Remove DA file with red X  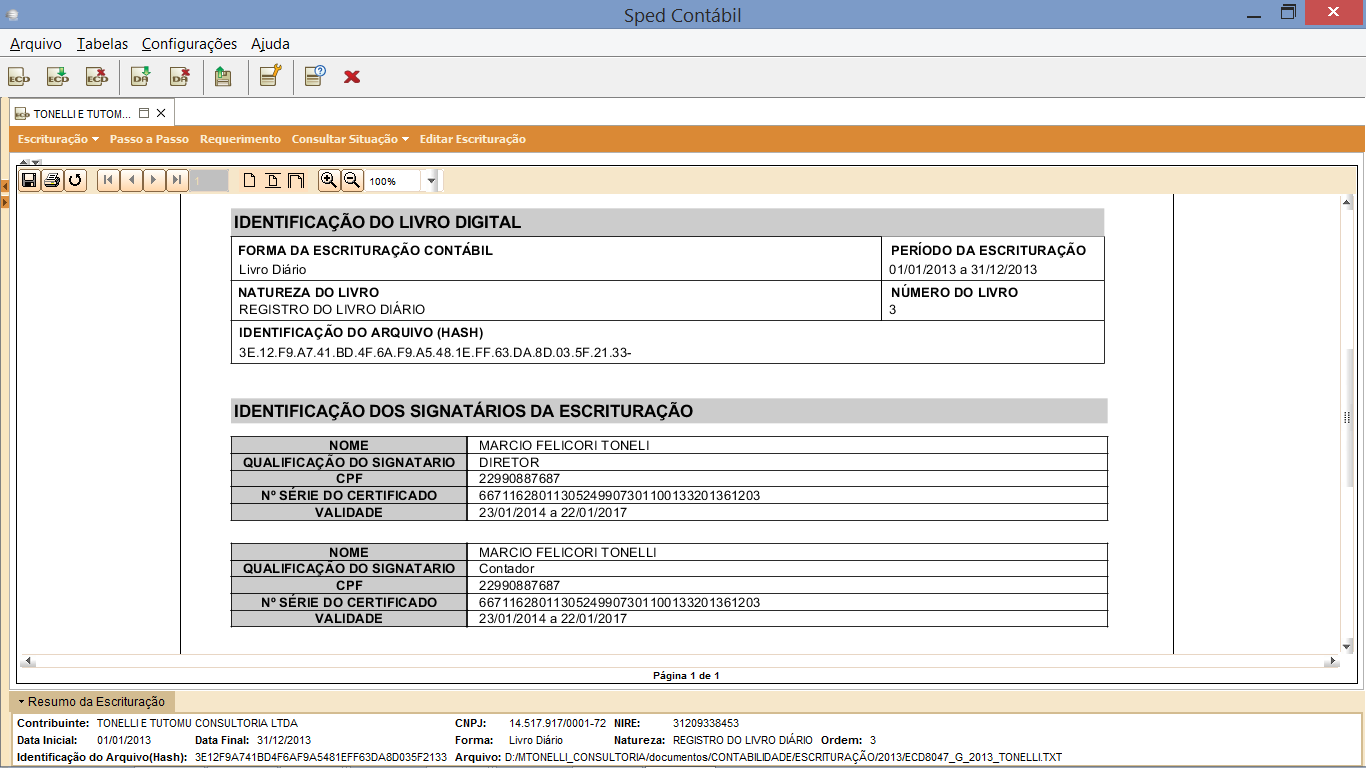180,76
